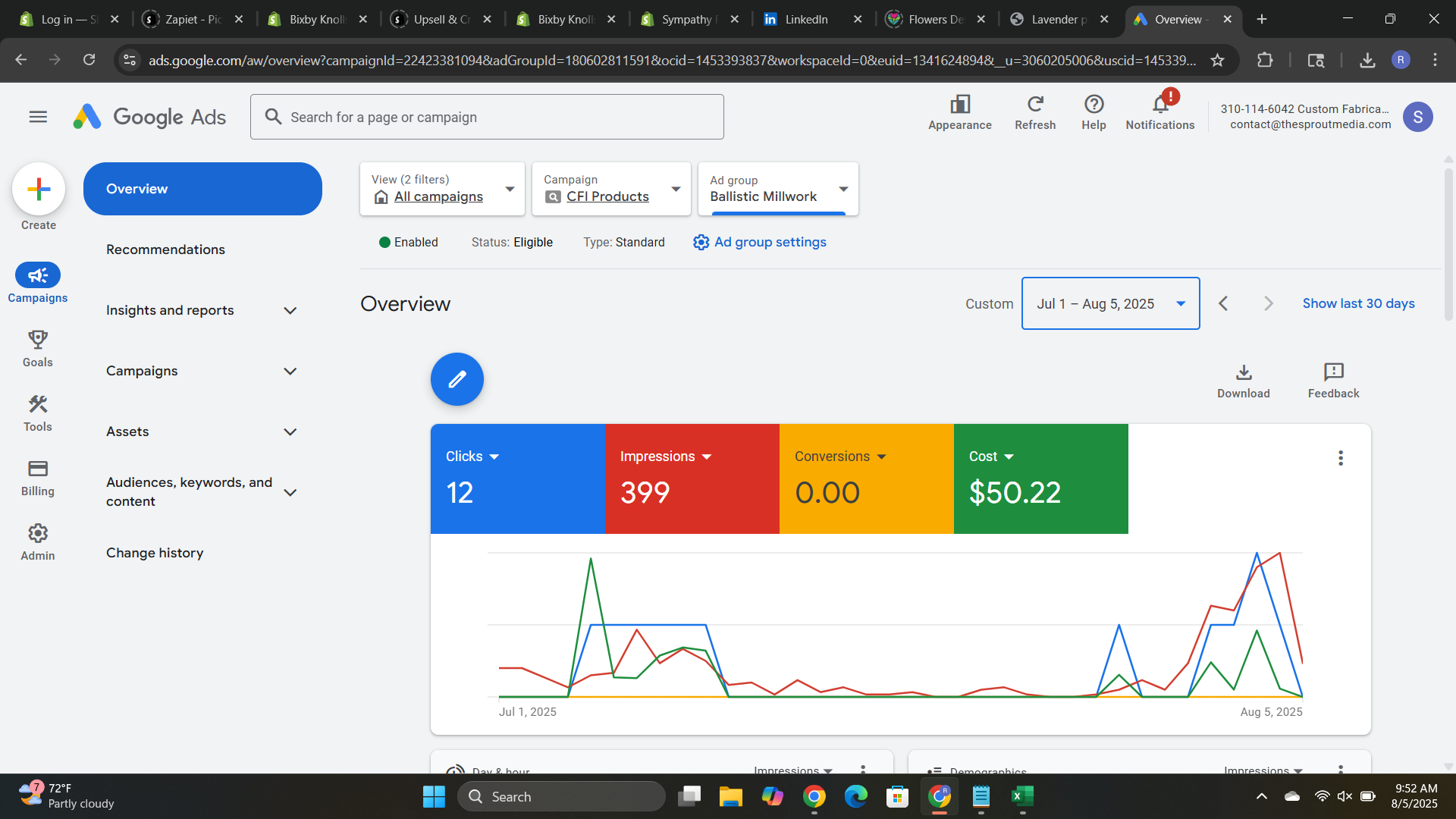Open the Notifications bell
1456x819 pixels.
(x=1159, y=112)
